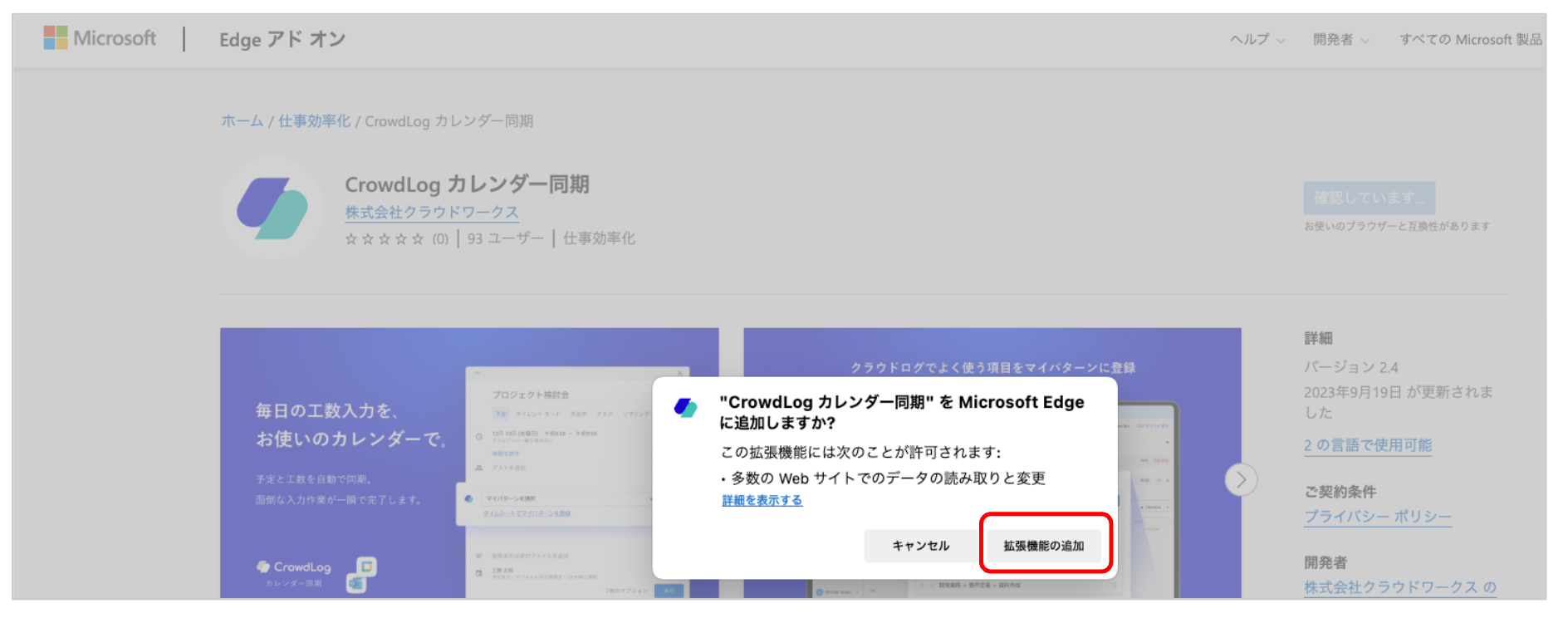
Task: Expand the 開発者 dropdown menu
Action: (x=1340, y=39)
